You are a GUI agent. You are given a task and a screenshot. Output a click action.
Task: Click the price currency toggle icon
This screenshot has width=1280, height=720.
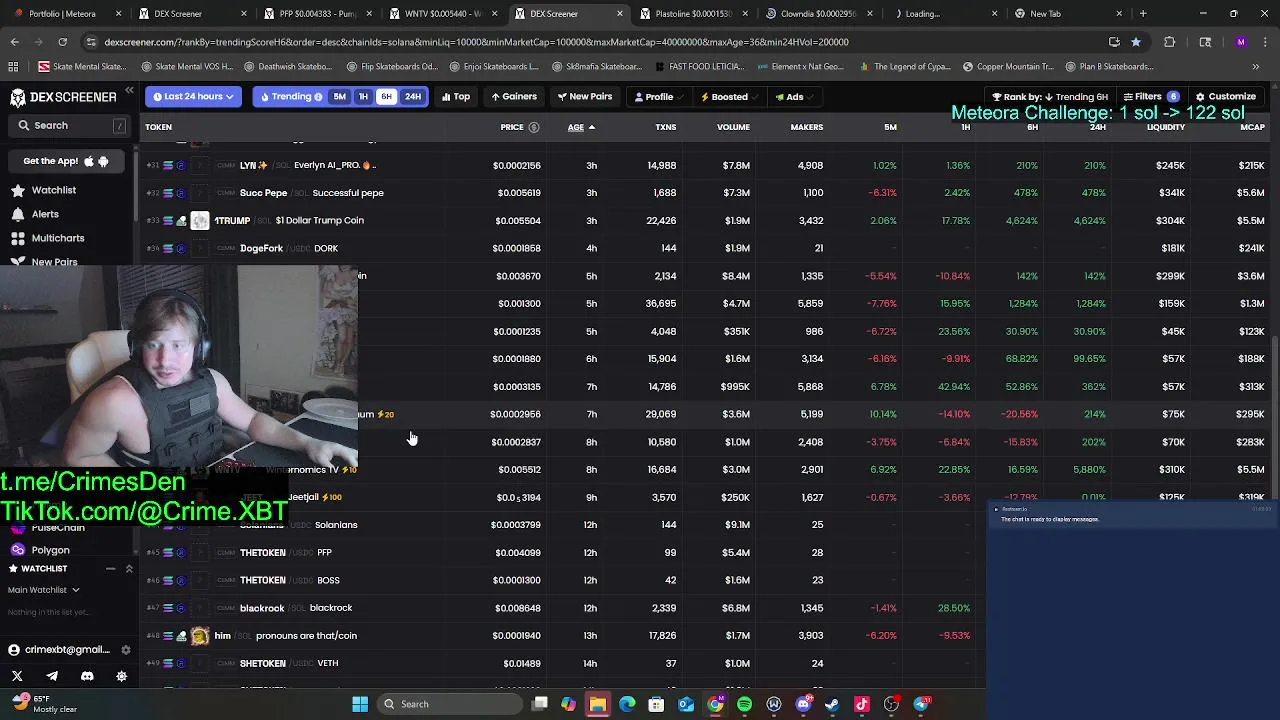click(x=534, y=127)
